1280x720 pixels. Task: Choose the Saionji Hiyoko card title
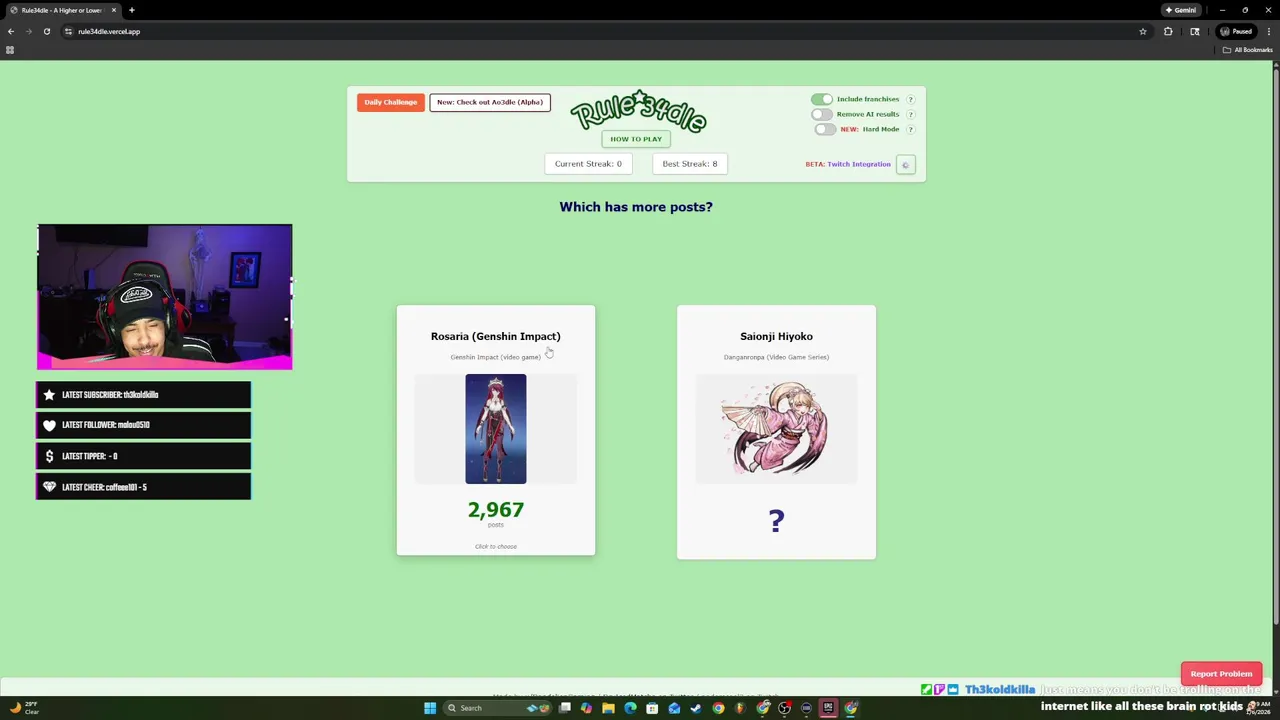(776, 336)
